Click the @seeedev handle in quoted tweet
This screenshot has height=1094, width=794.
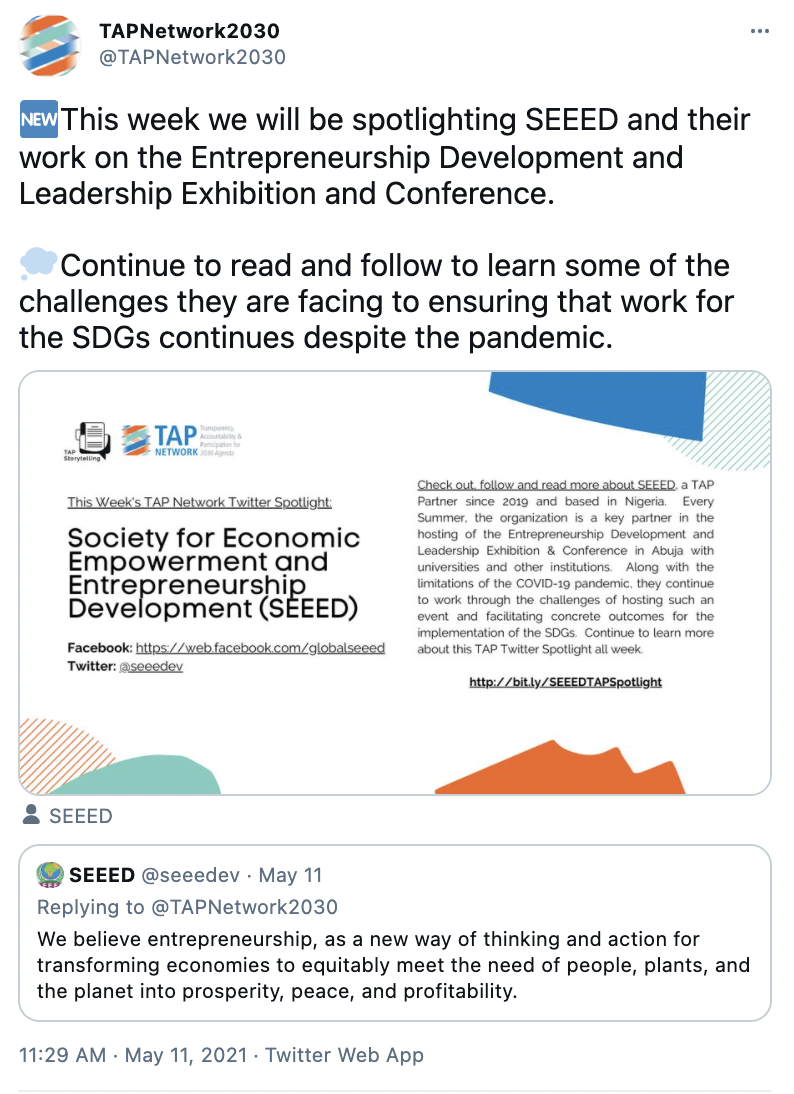click(x=190, y=875)
